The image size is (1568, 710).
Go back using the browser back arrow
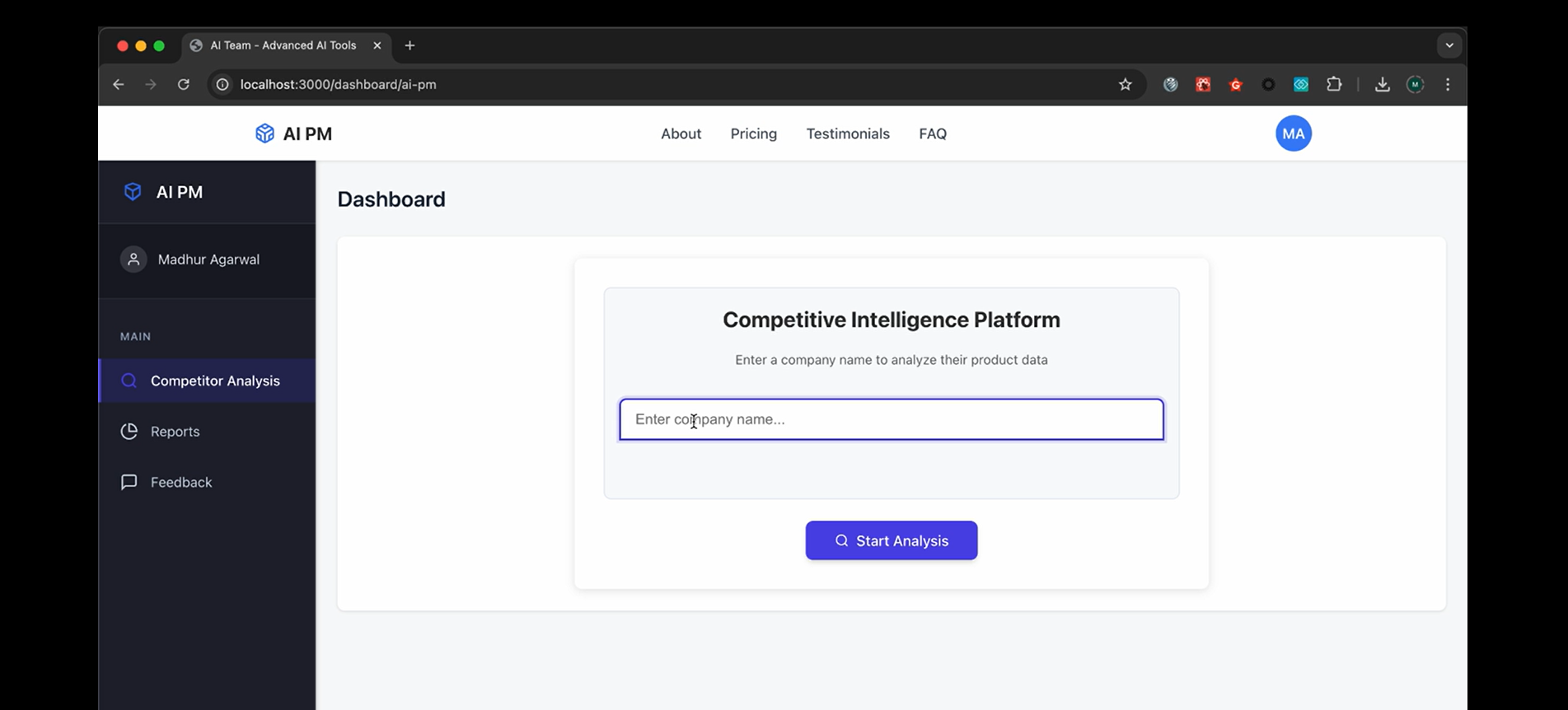point(119,84)
